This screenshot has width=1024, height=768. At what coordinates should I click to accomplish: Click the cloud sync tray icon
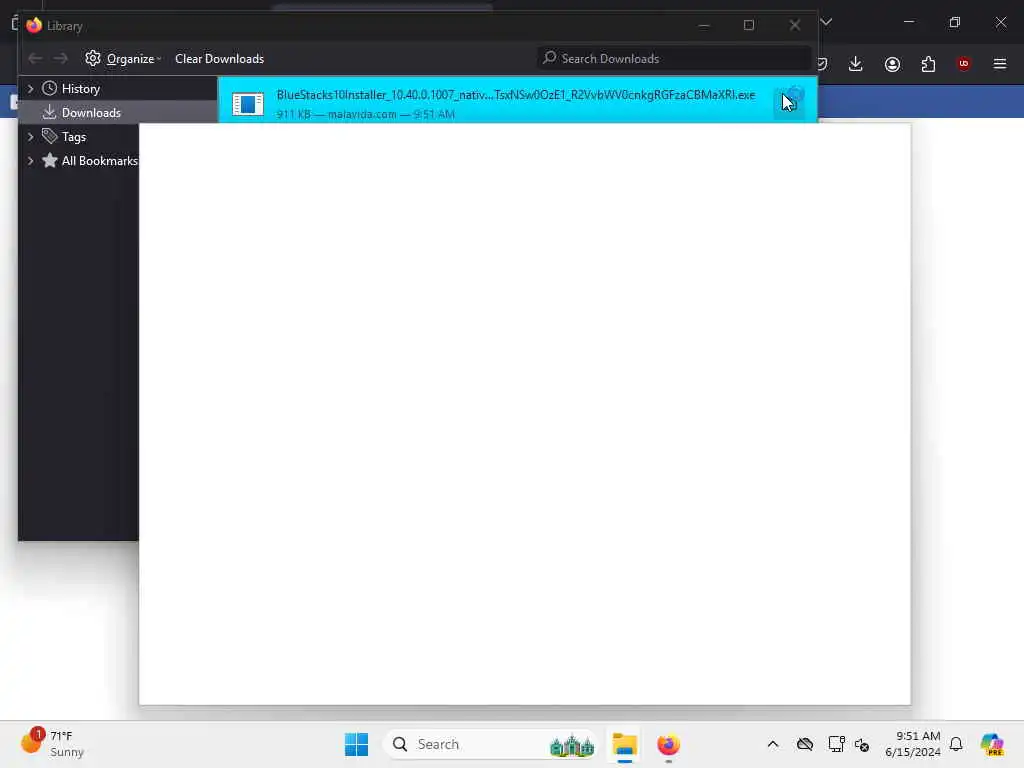coord(805,744)
